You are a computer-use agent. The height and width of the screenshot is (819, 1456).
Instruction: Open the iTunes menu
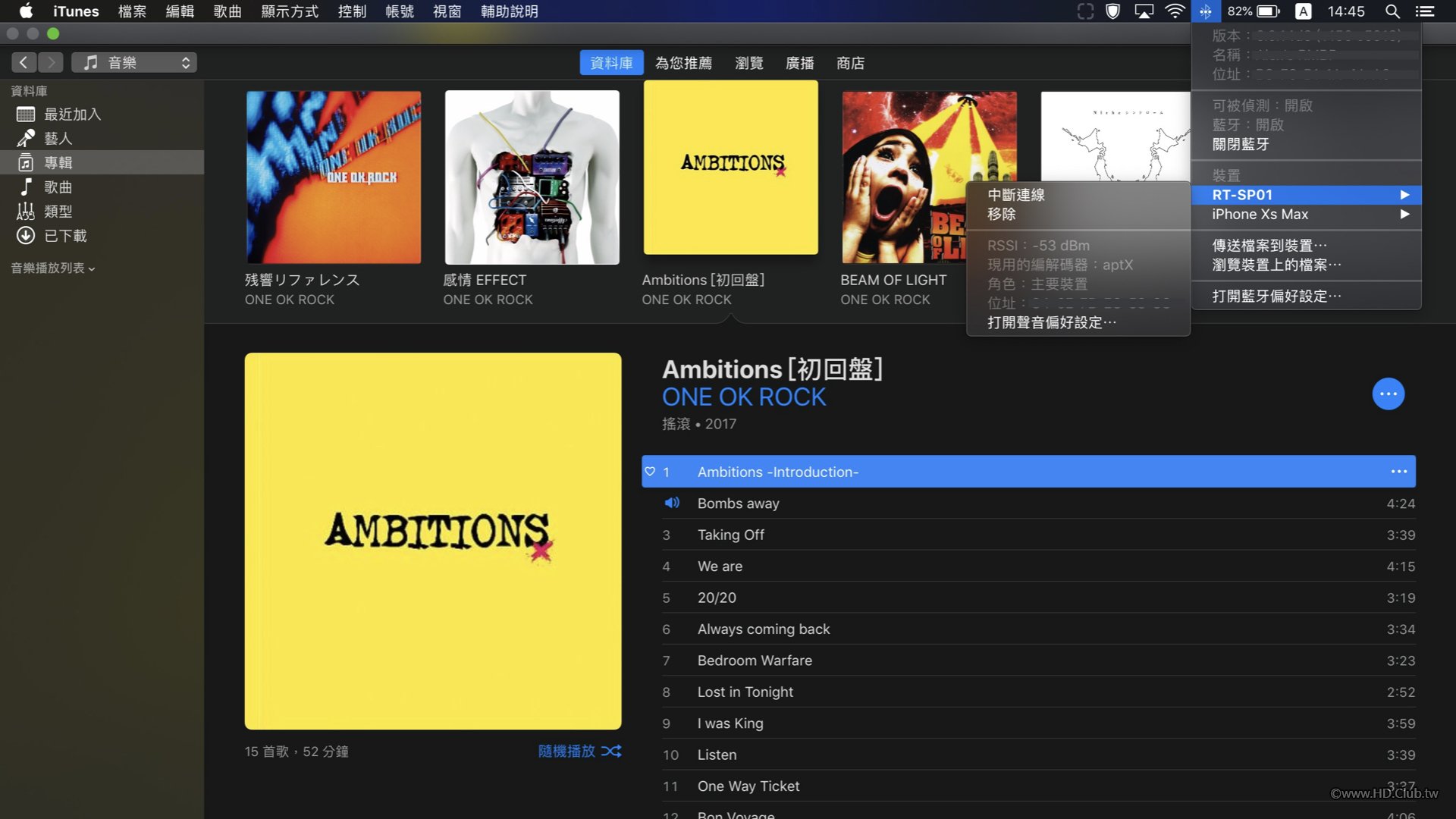point(76,11)
